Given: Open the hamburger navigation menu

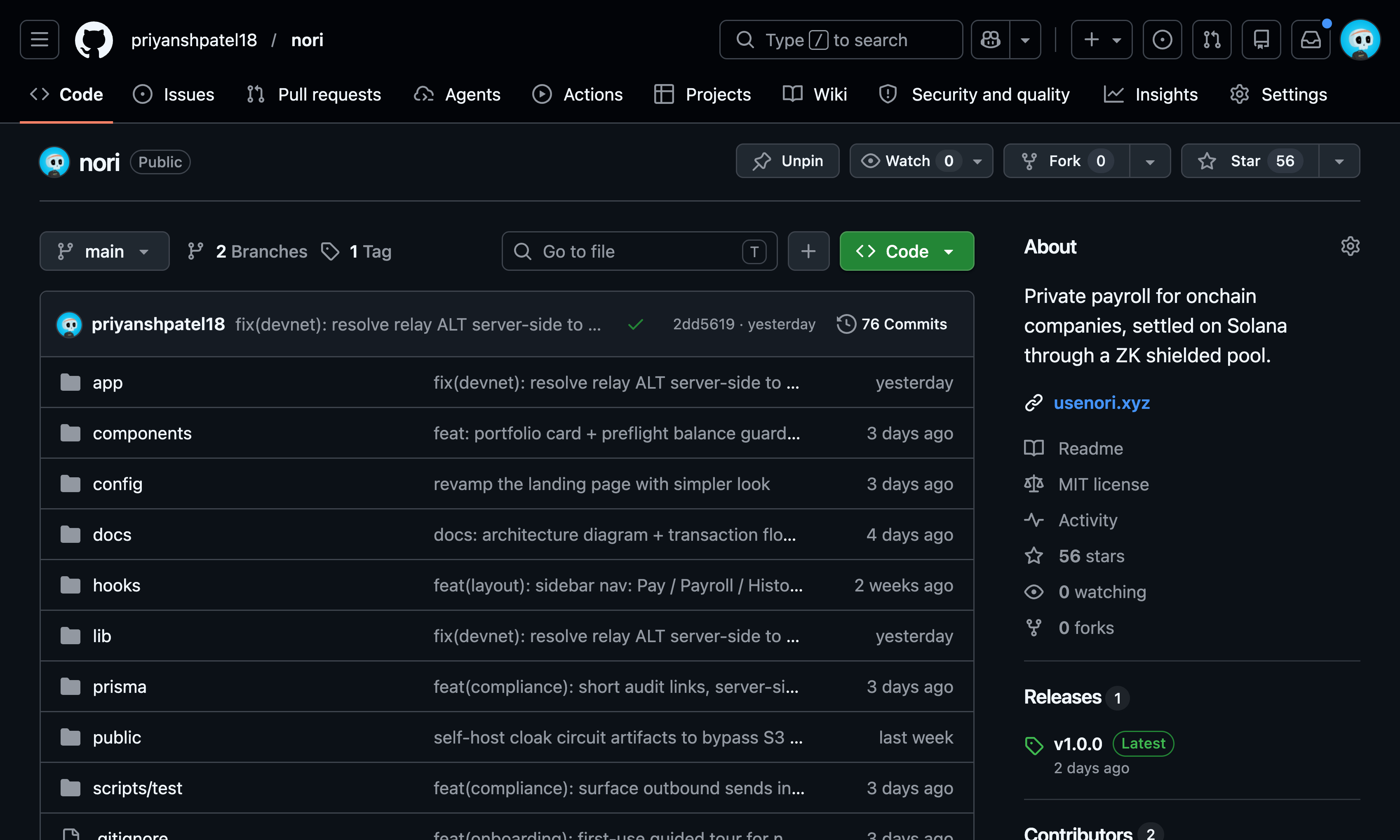Looking at the screenshot, I should click(x=39, y=40).
